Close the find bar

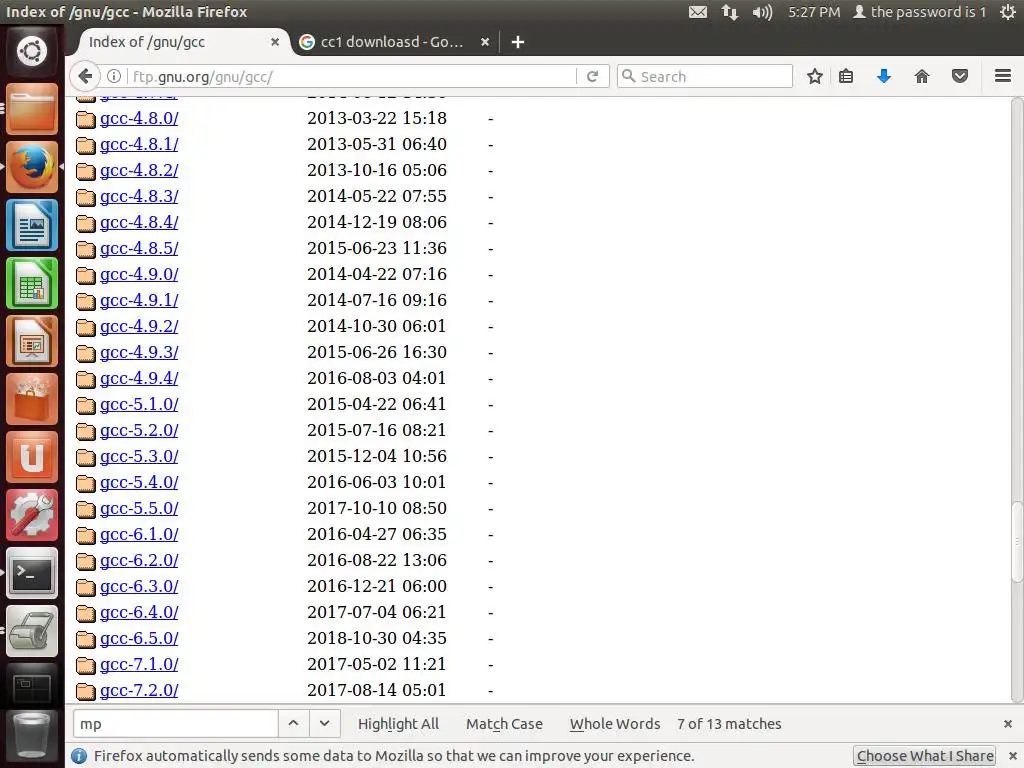(x=1008, y=724)
